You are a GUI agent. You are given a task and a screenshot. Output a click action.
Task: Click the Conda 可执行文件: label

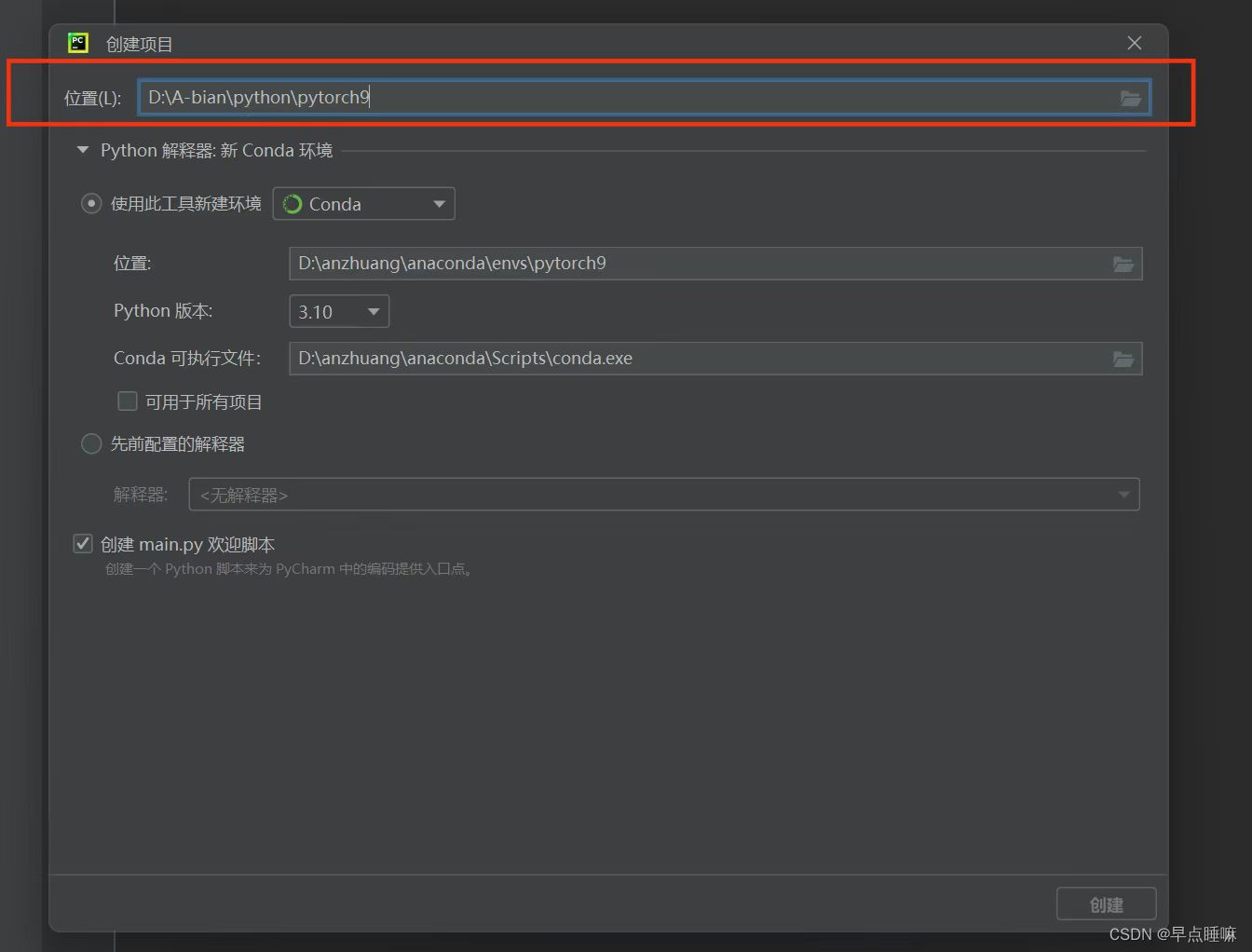[187, 358]
